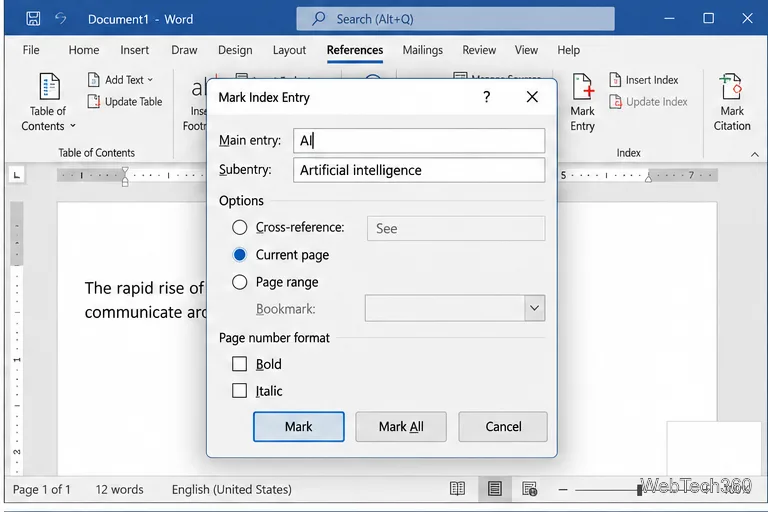Click English (United States) language indicator
Screen dimensions: 768x512
232,489
